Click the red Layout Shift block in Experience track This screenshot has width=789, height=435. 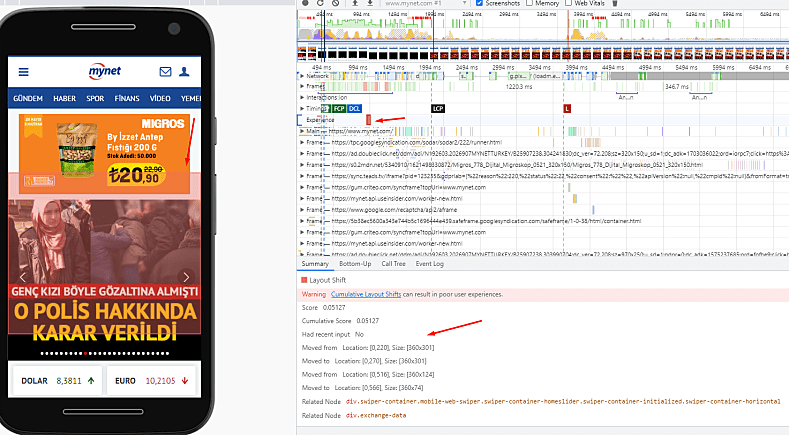click(368, 120)
